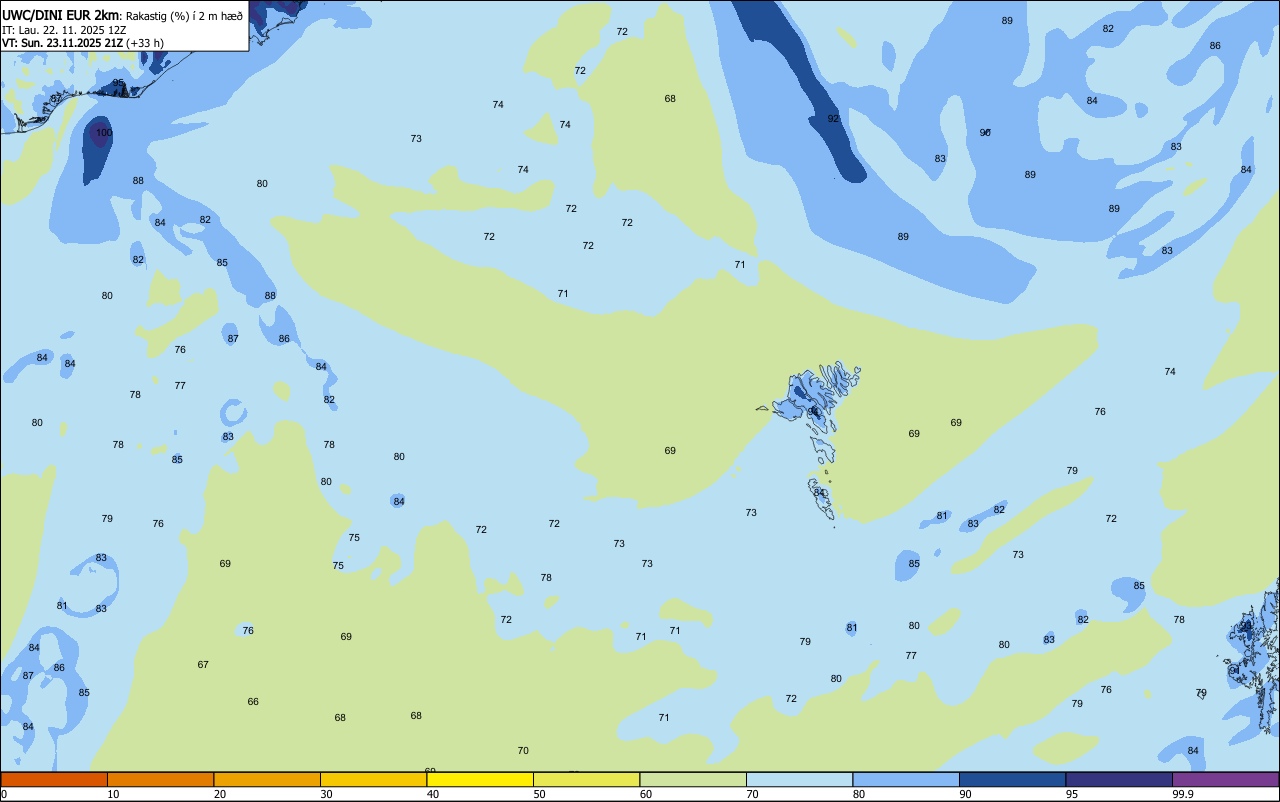Click the 60–70 light green legend segment
The width and height of the screenshot is (1280, 802).
[x=693, y=779]
